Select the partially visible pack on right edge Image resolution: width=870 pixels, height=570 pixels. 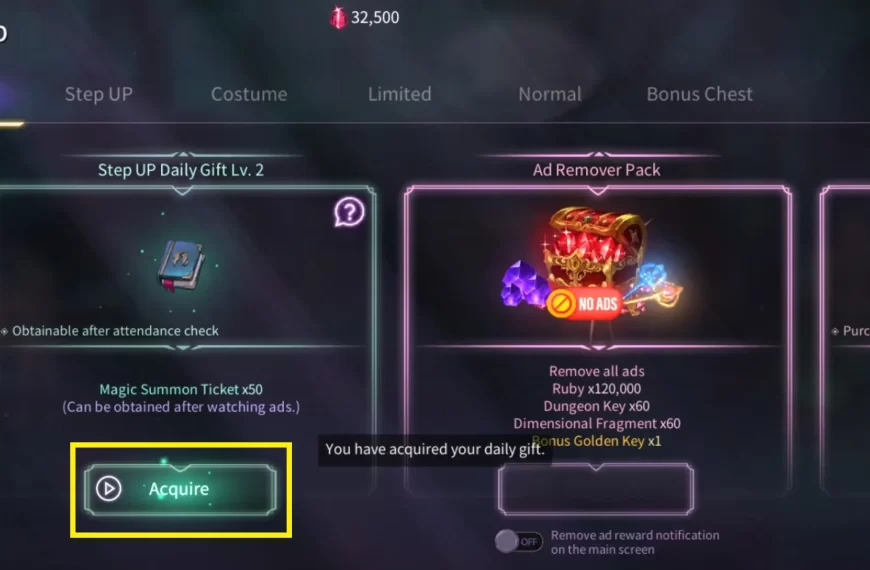pos(845,340)
